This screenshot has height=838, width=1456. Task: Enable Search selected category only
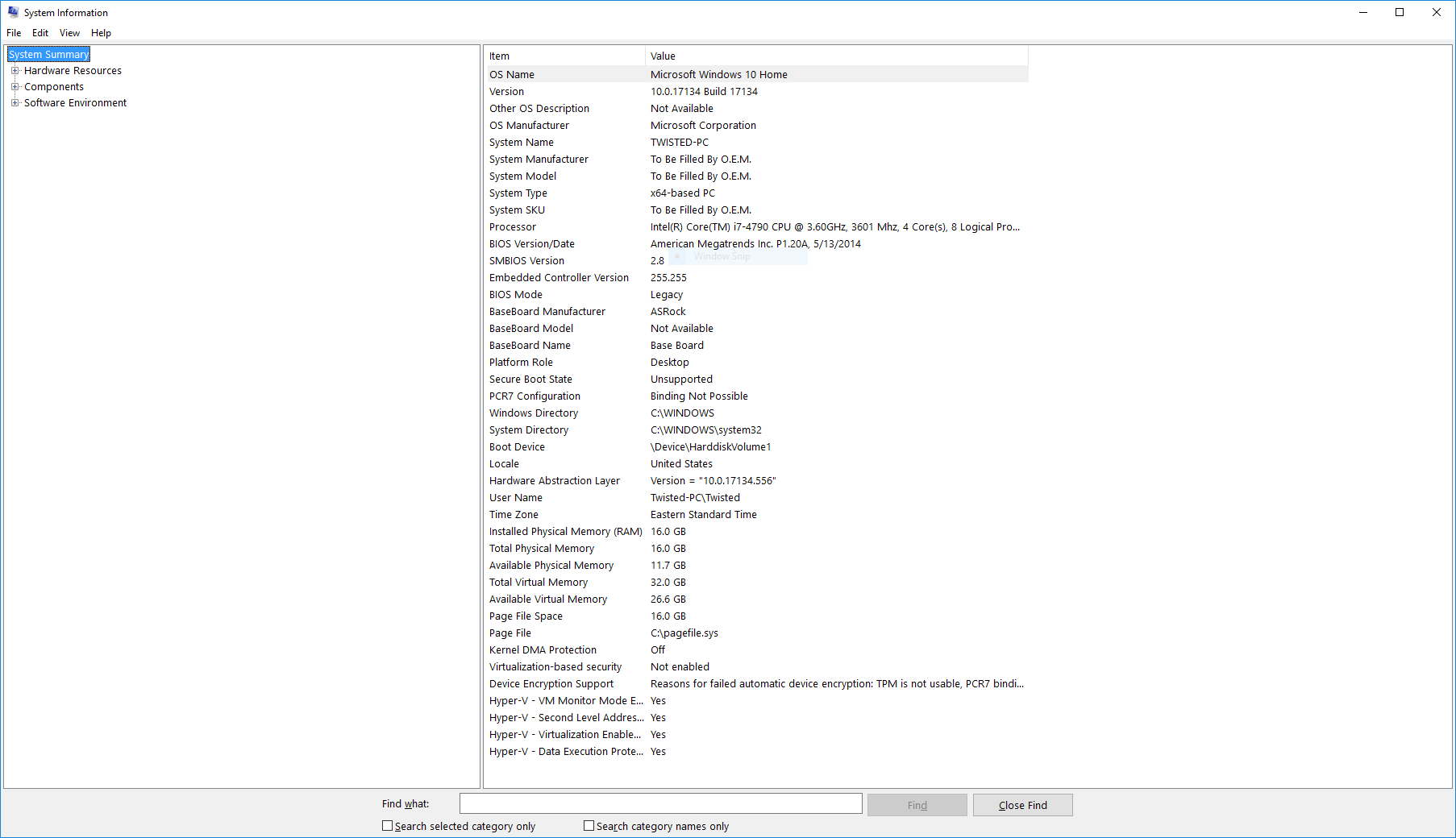click(x=388, y=825)
